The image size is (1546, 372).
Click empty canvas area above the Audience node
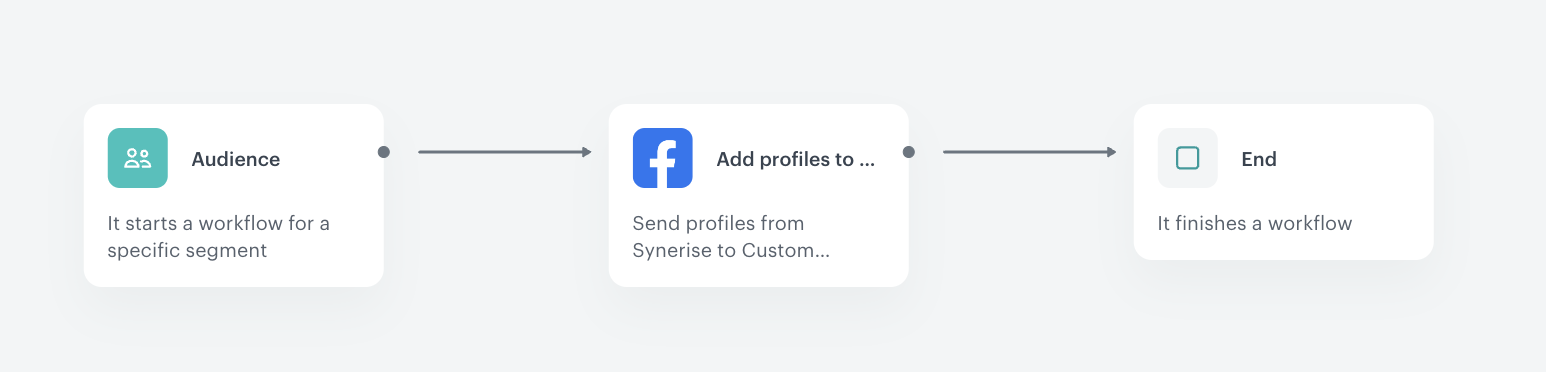pos(234,50)
